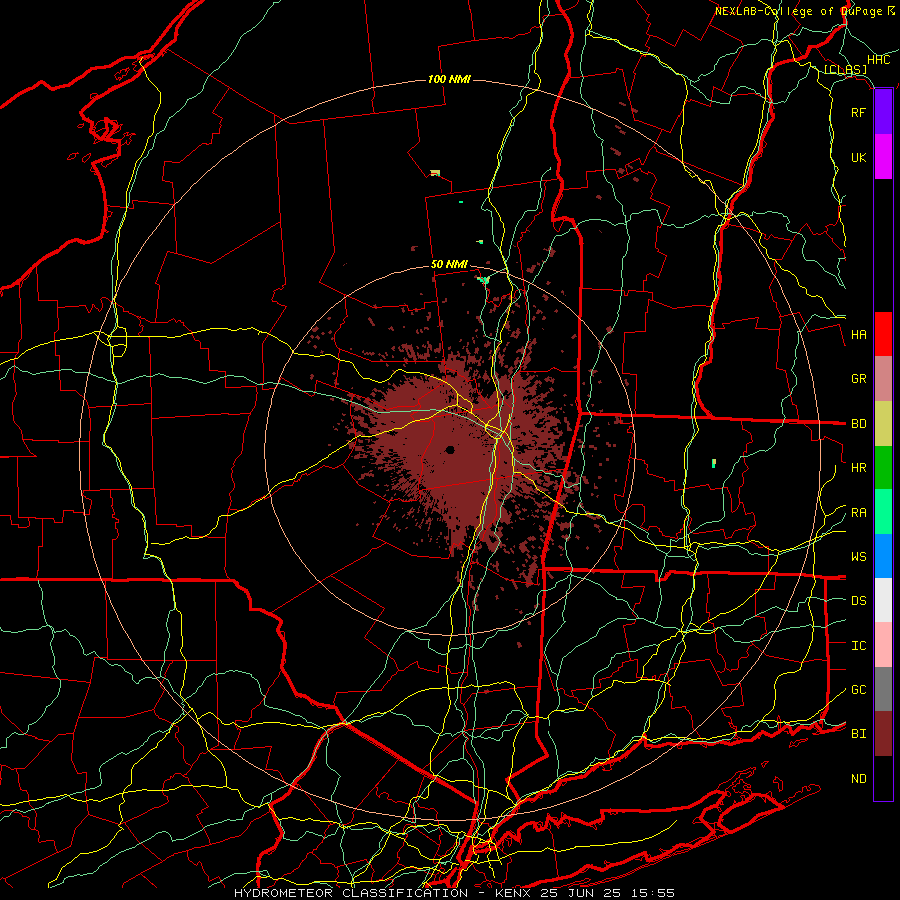Viewport: 900px width, 900px height.
Task: Click the GC gray legend swatch
Action: click(883, 689)
